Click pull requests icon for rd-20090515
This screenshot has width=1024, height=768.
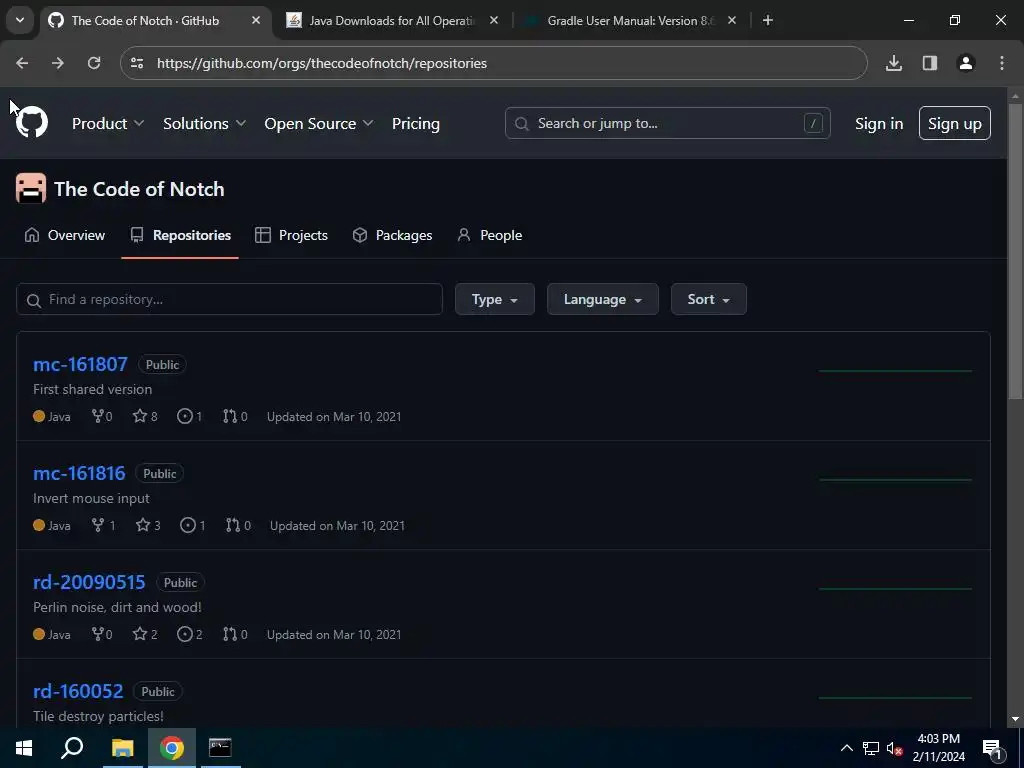tap(230, 634)
